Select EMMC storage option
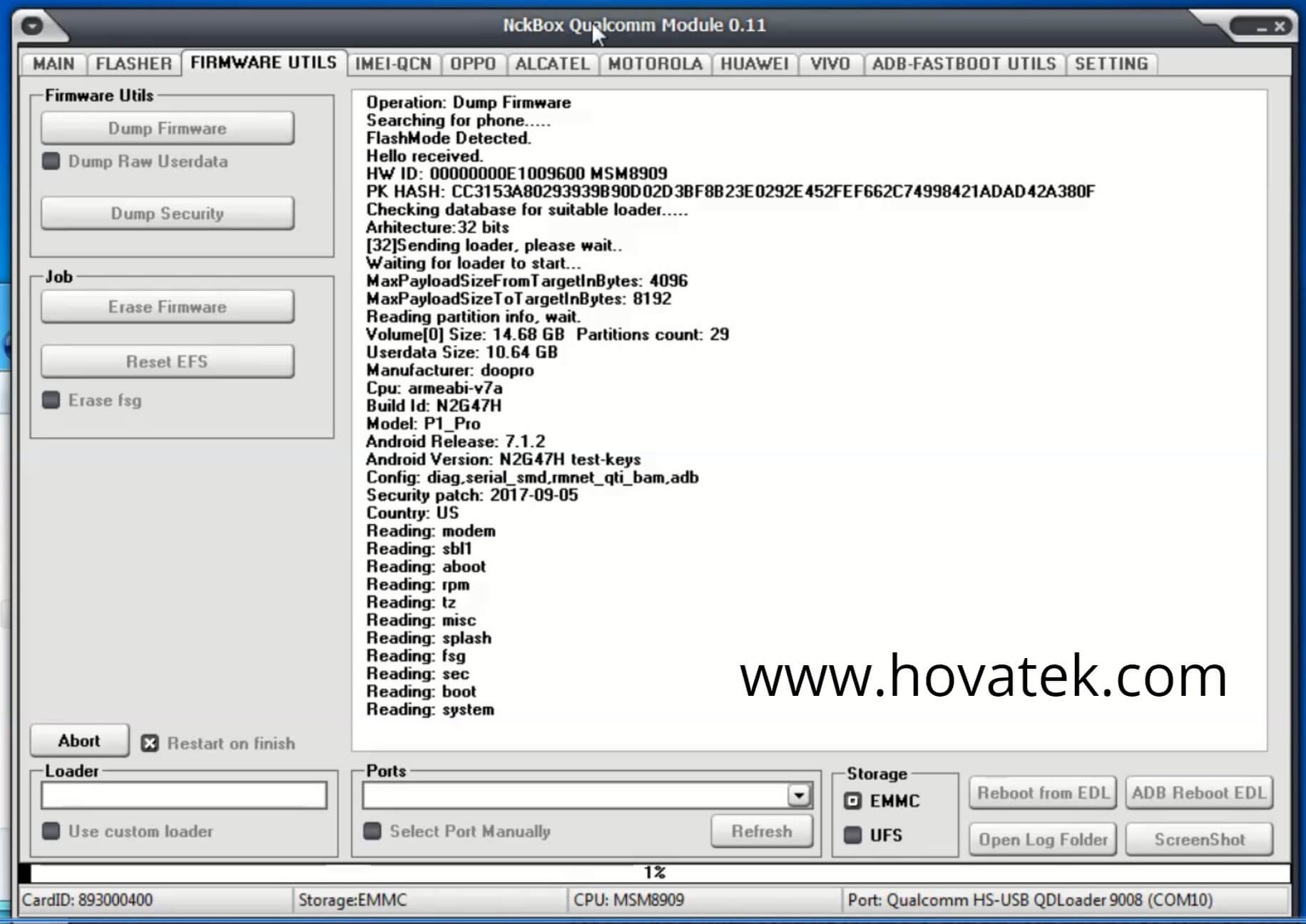 point(853,801)
